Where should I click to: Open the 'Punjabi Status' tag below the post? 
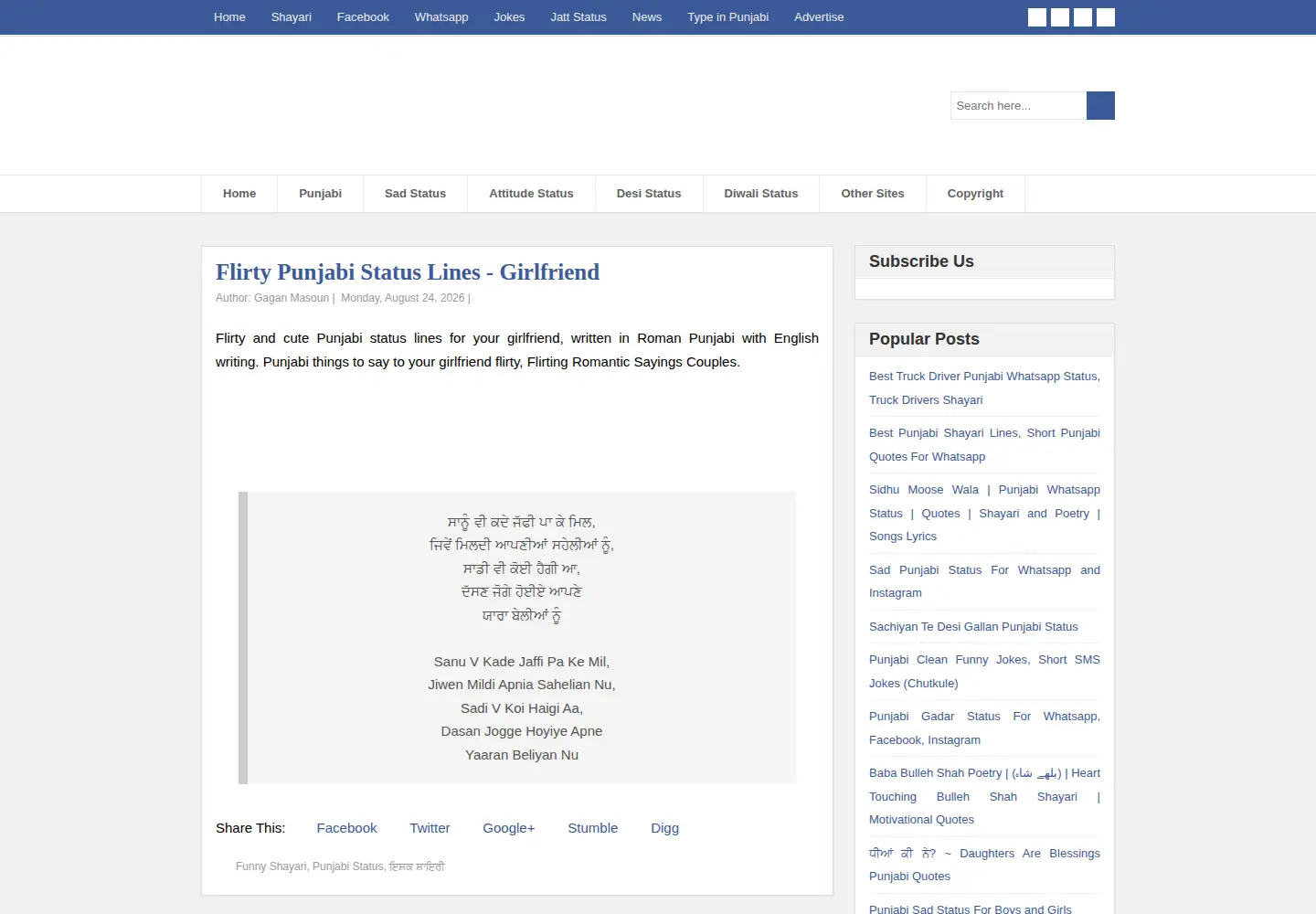[348, 866]
